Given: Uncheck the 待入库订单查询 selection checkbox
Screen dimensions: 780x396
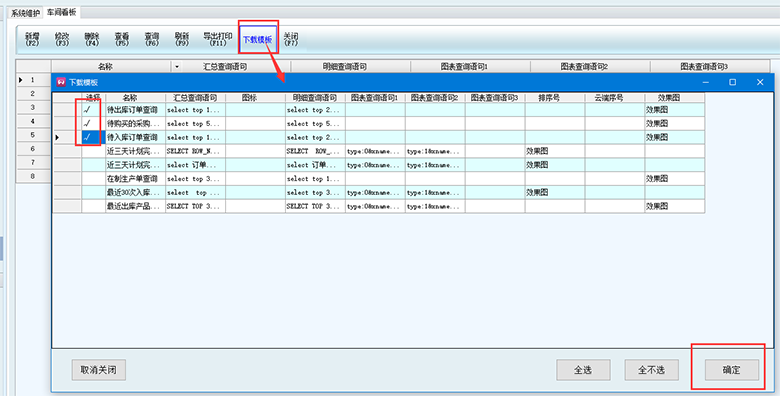Looking at the screenshot, I should [x=88, y=137].
